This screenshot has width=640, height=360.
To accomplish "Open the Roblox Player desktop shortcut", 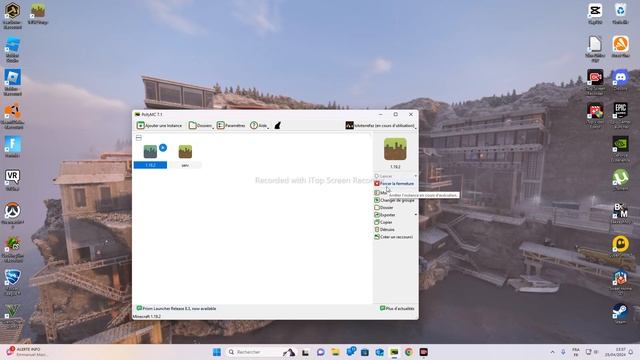I will tap(13, 82).
